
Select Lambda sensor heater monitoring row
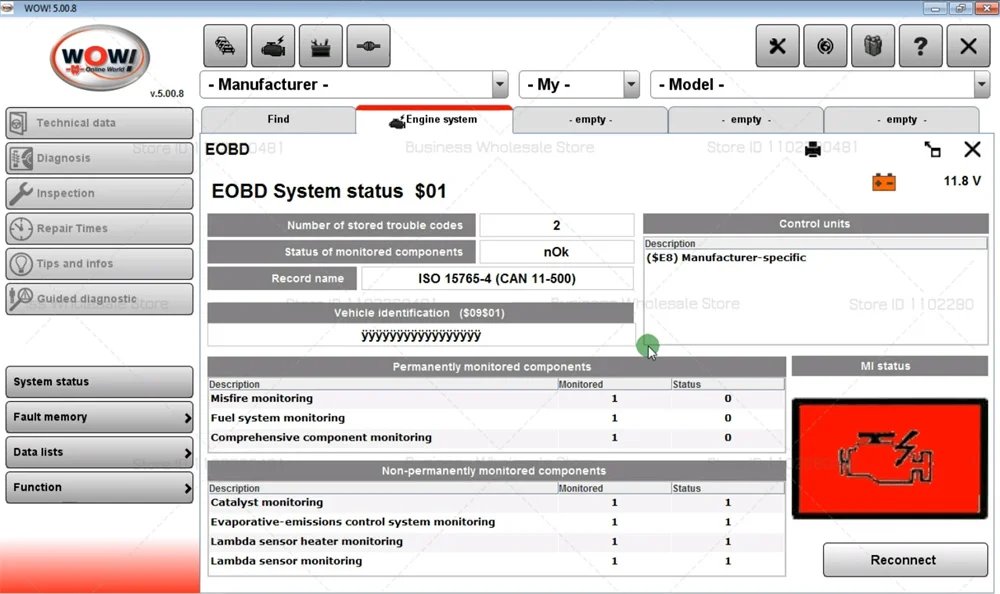point(496,542)
